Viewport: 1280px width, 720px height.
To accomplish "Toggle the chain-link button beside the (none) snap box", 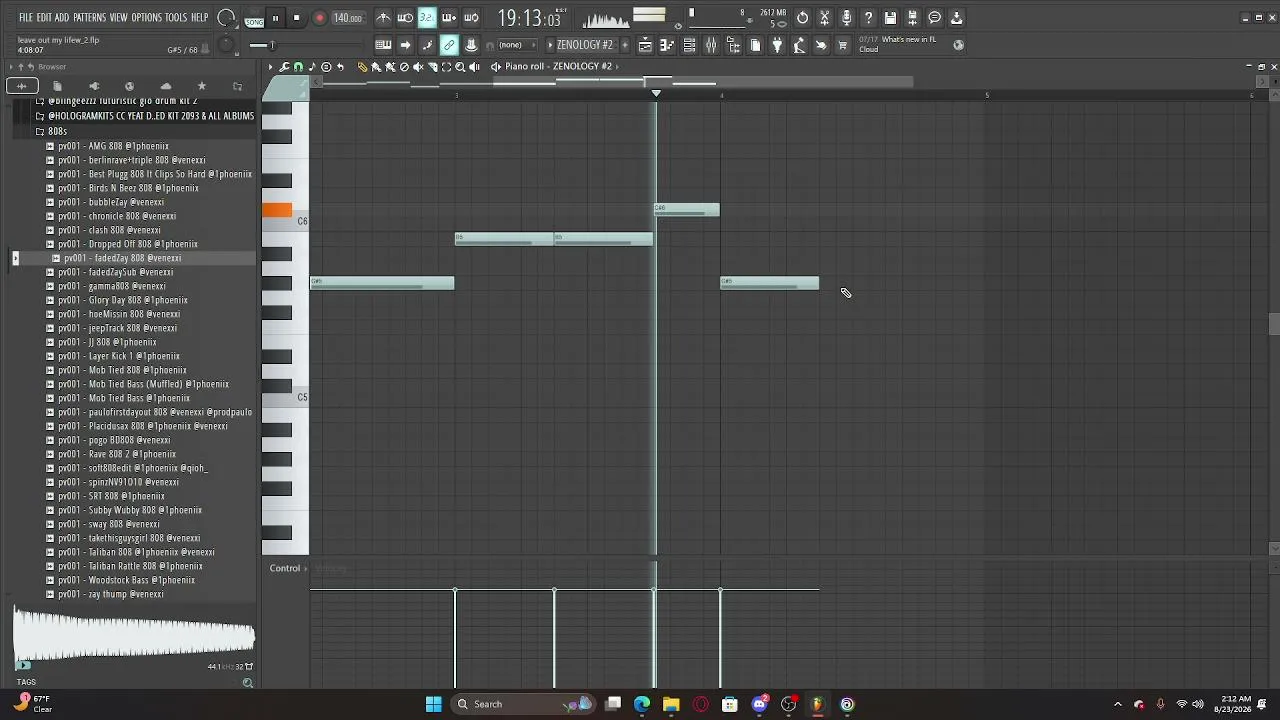I will (449, 45).
